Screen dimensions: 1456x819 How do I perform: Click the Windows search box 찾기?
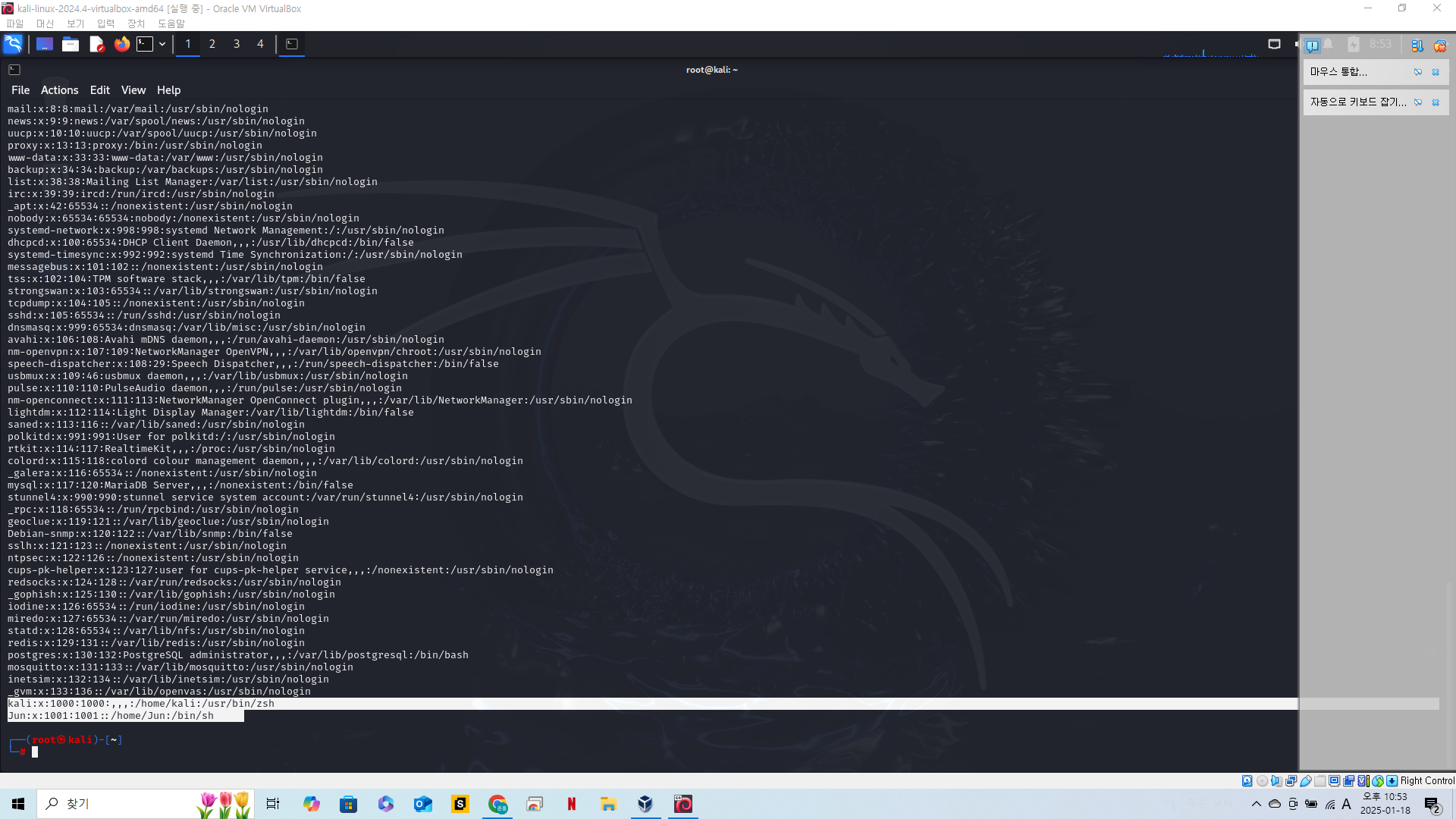point(114,804)
